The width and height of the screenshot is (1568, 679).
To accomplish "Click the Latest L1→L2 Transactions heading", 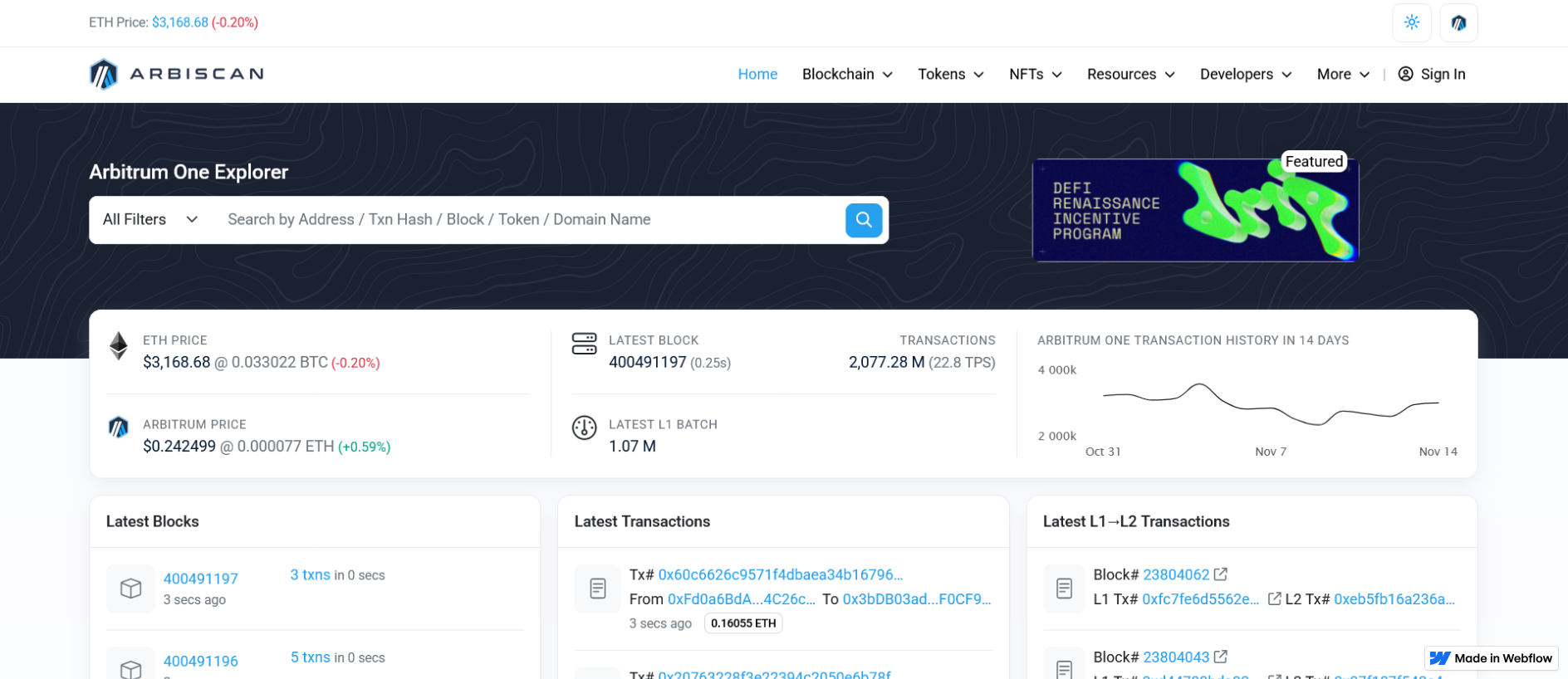I will 1136,521.
